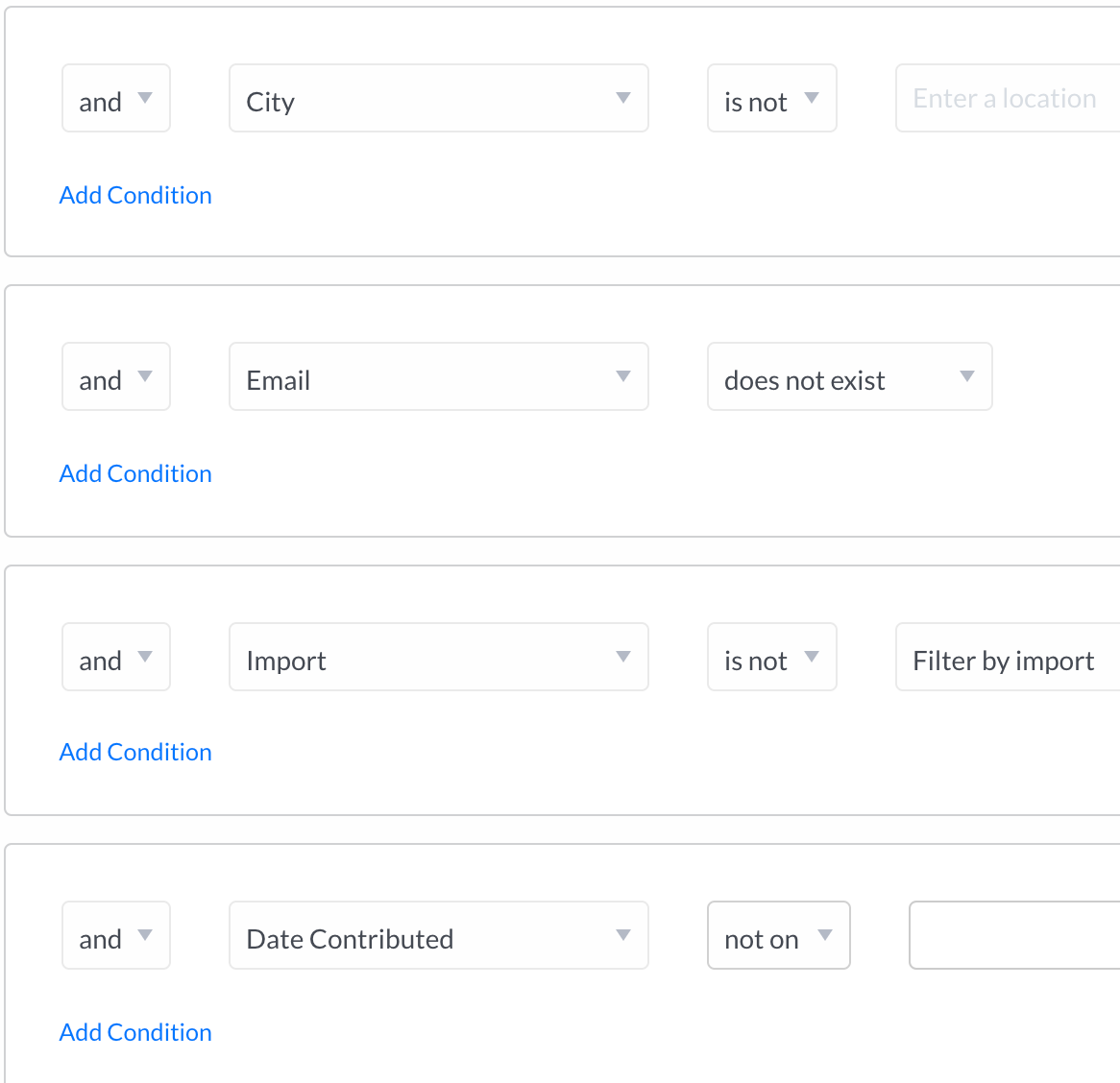Open the Email field dropdown
1120x1083 pixels.
439,376
